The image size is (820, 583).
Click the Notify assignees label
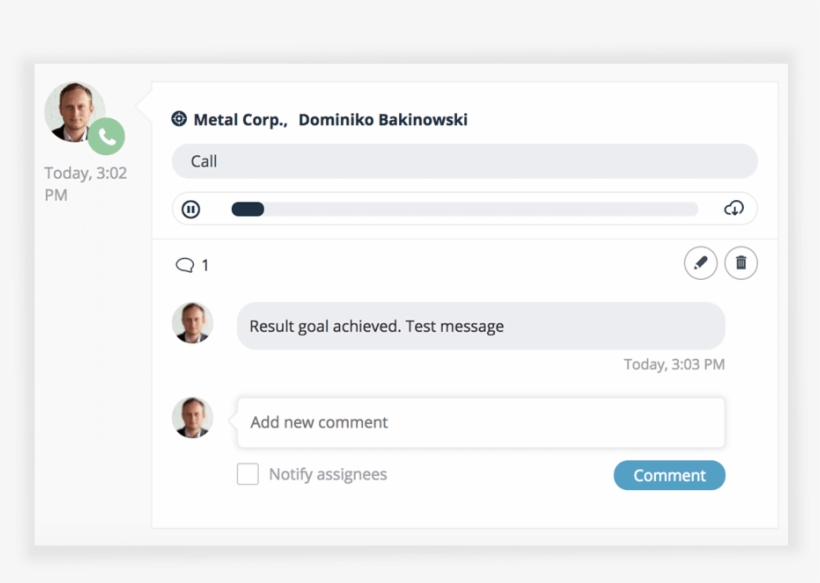[x=327, y=475]
